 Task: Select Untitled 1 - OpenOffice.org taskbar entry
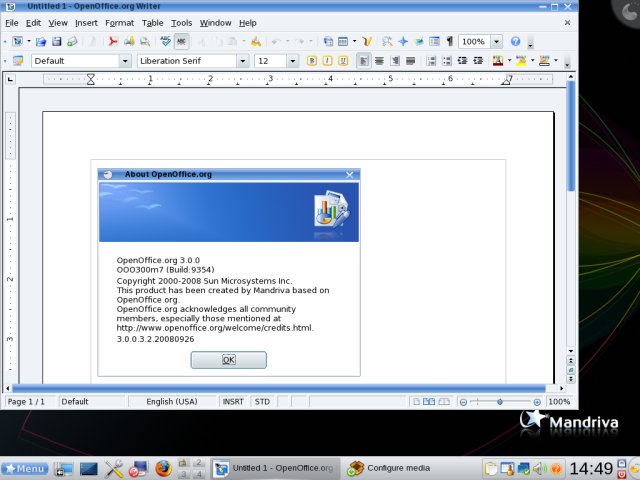(x=276, y=468)
